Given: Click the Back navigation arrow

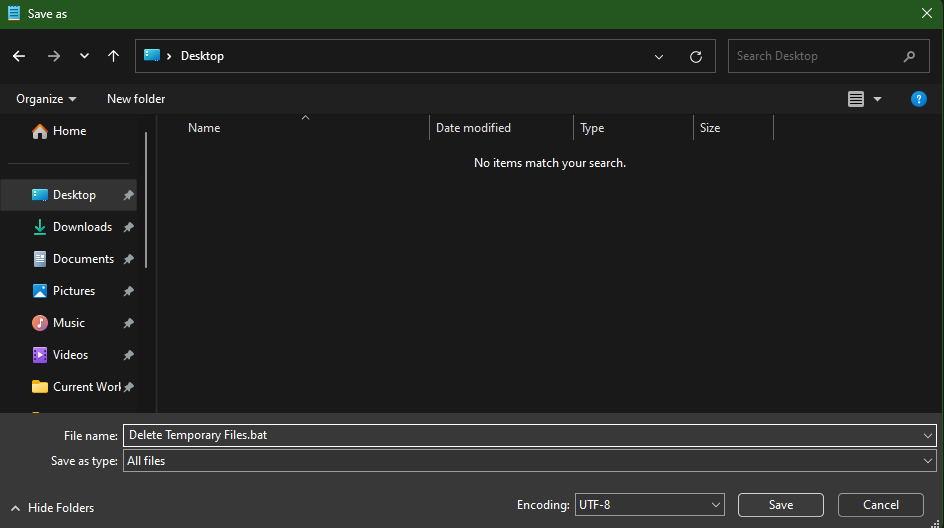Looking at the screenshot, I should pyautogui.click(x=19, y=56).
